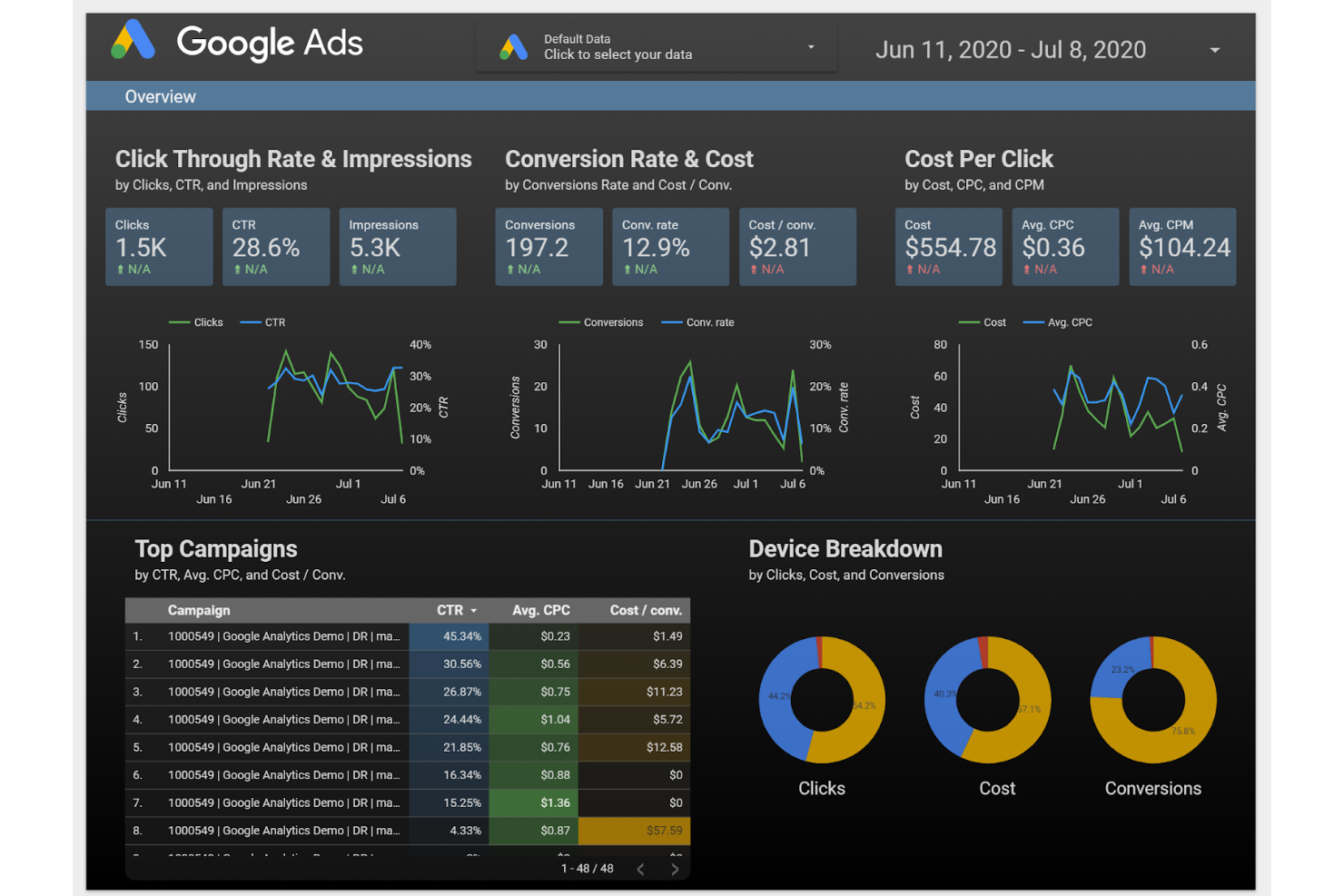Viewport: 1344px width, 896px height.
Task: Click CTR cell 30.56%
Action: point(450,664)
